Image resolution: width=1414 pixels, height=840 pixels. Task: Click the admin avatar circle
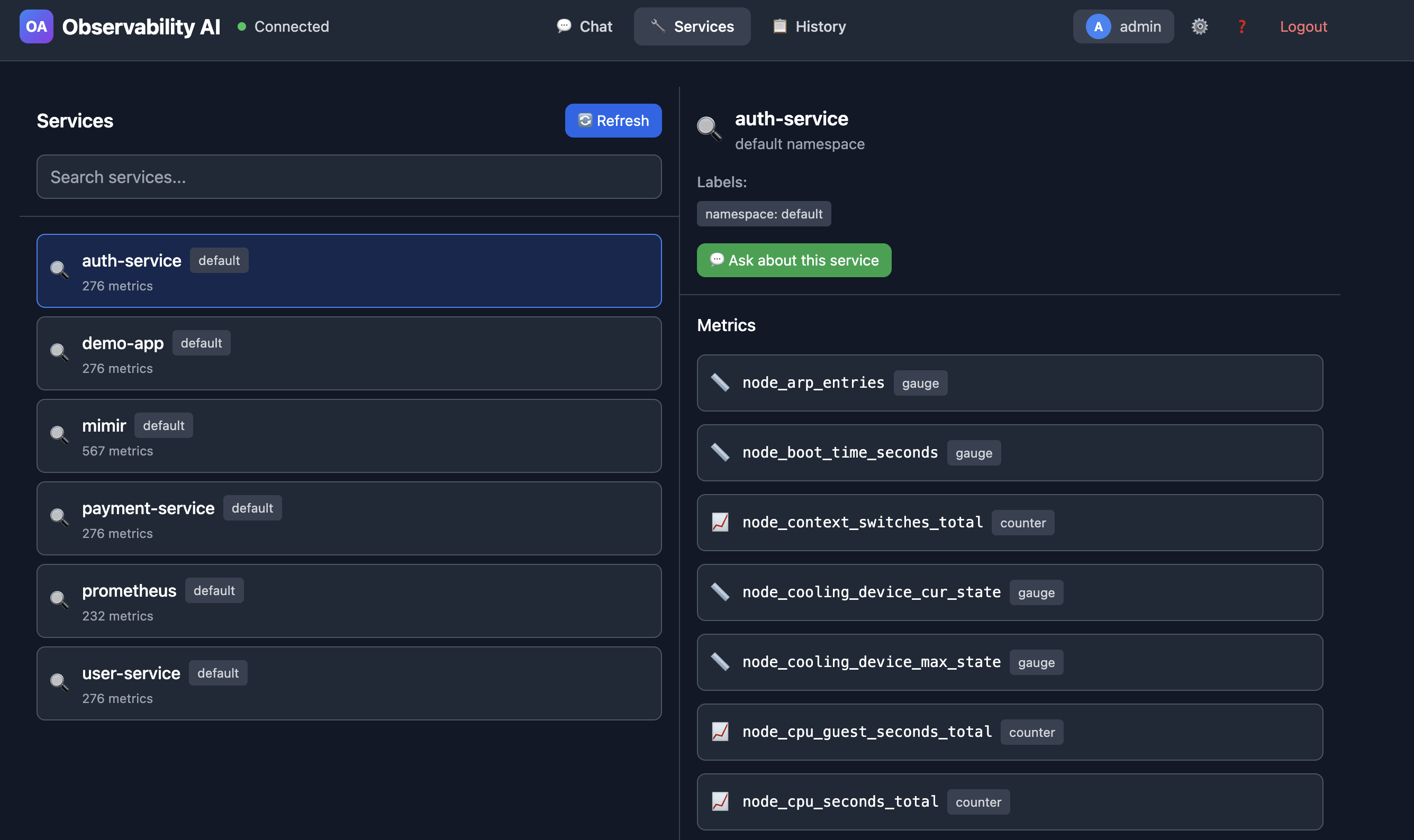(1098, 26)
